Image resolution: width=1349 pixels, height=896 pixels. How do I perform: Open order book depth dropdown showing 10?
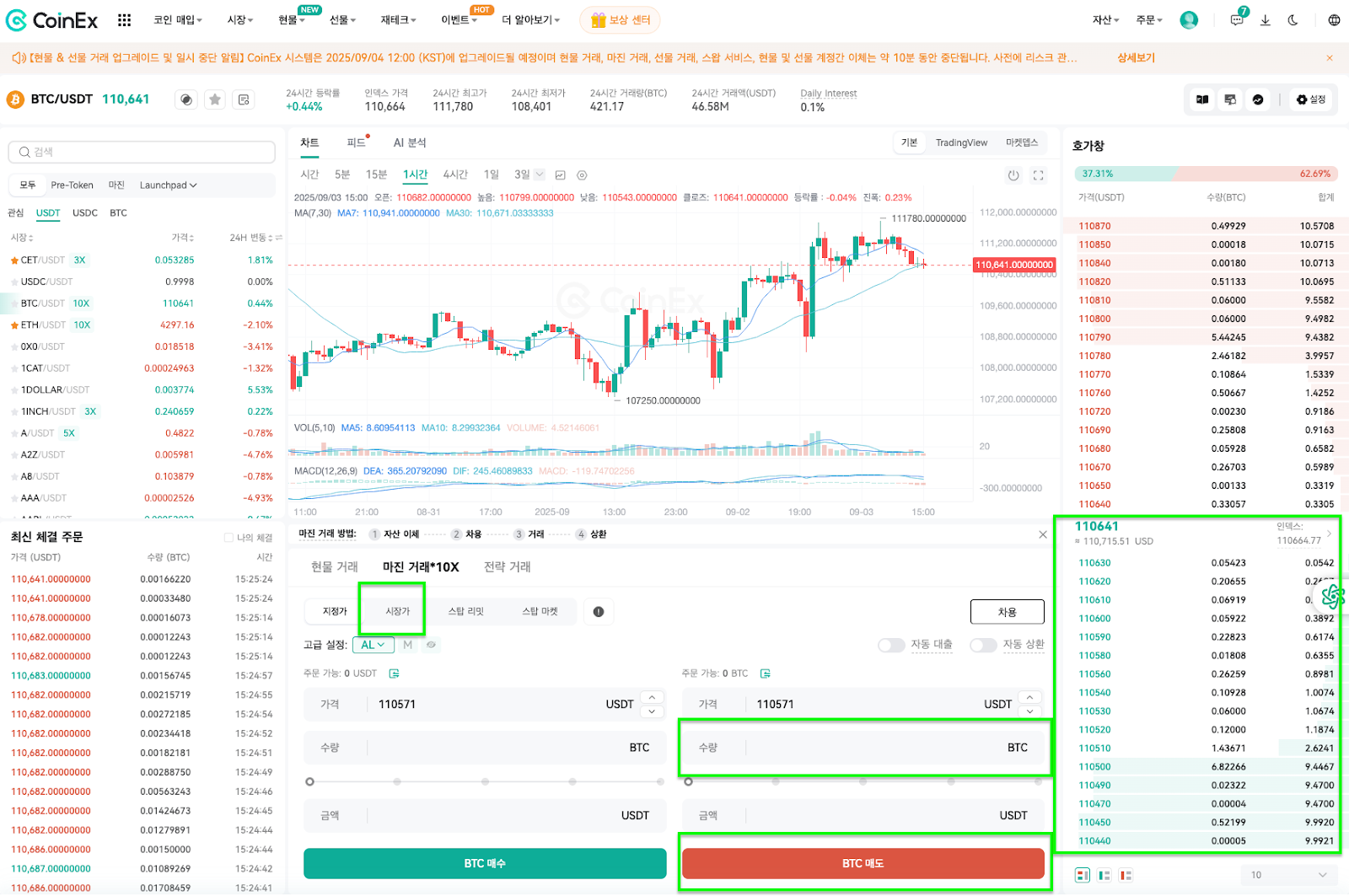1289,875
